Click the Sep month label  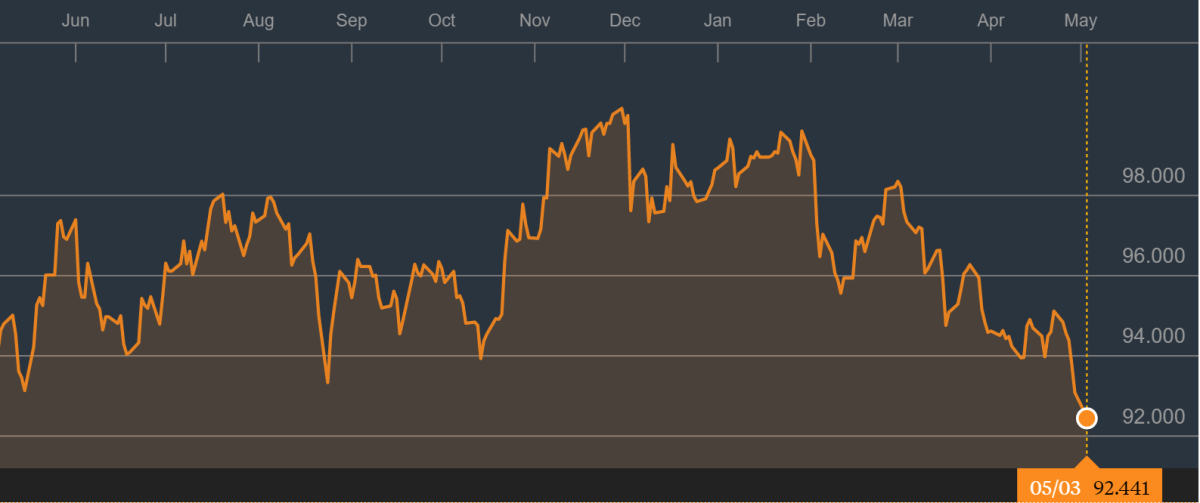pyautogui.click(x=351, y=21)
